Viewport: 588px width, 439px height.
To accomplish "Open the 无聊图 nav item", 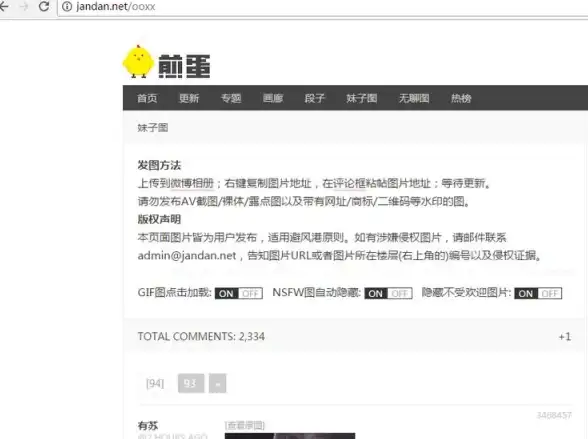I will (x=414, y=98).
